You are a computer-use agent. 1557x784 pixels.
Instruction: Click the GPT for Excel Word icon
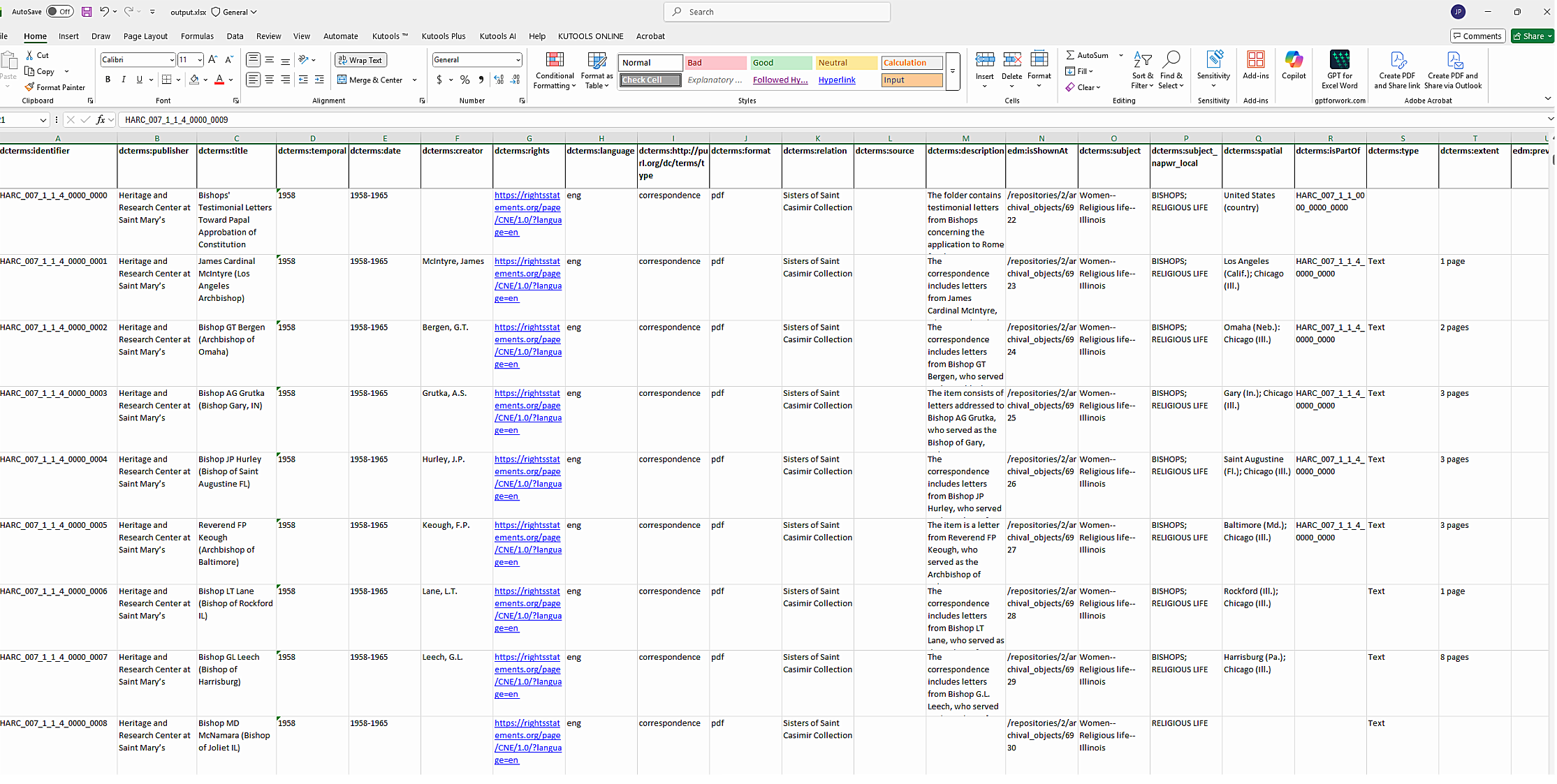pyautogui.click(x=1339, y=61)
